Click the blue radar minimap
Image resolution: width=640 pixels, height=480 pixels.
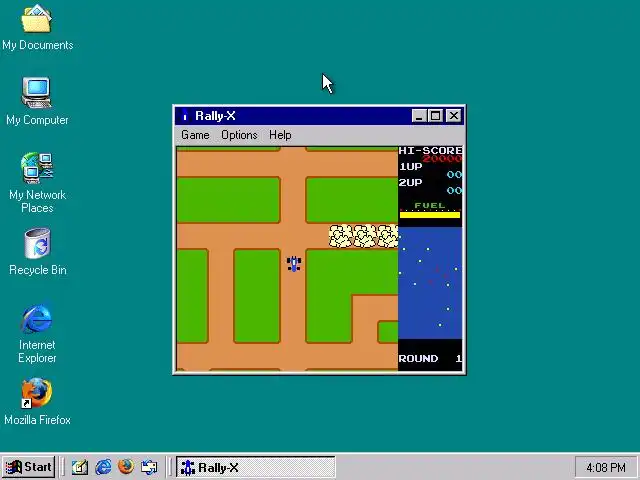[x=430, y=283]
